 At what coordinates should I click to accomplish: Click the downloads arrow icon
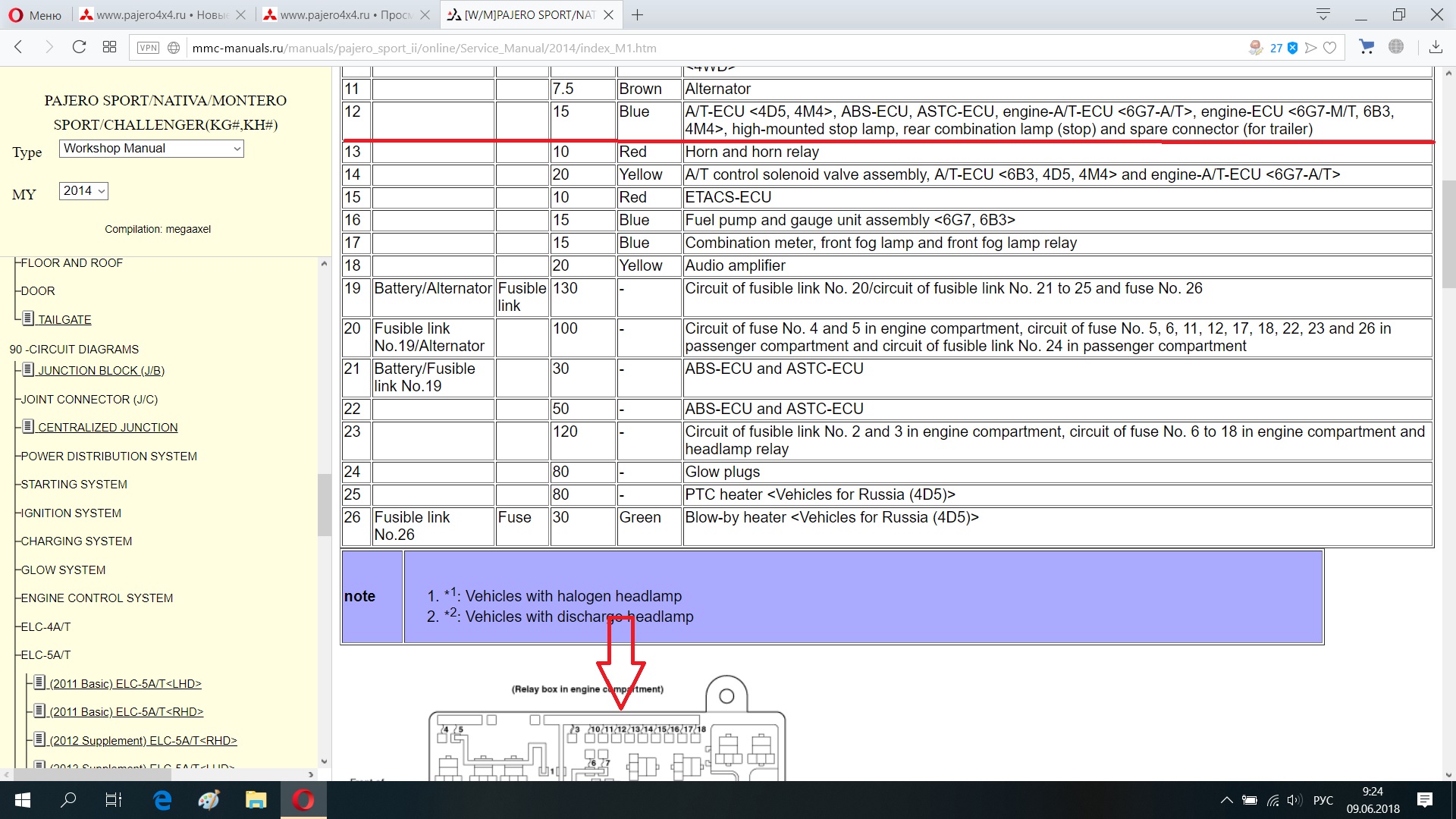click(1435, 47)
